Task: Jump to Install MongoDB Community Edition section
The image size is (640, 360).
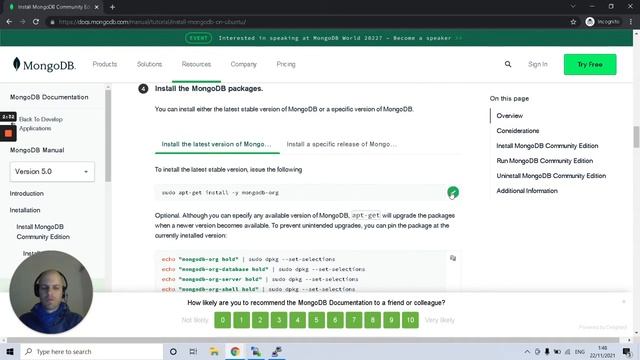Action: (x=547, y=146)
